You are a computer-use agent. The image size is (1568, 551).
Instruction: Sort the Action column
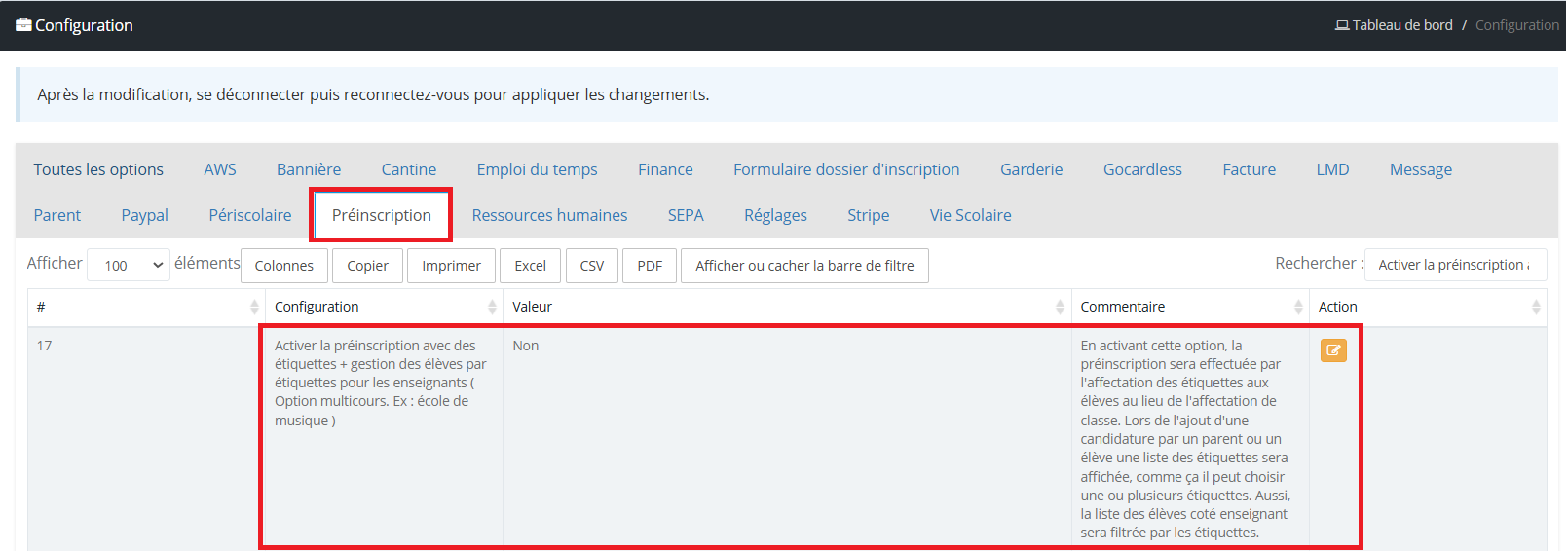1536,307
